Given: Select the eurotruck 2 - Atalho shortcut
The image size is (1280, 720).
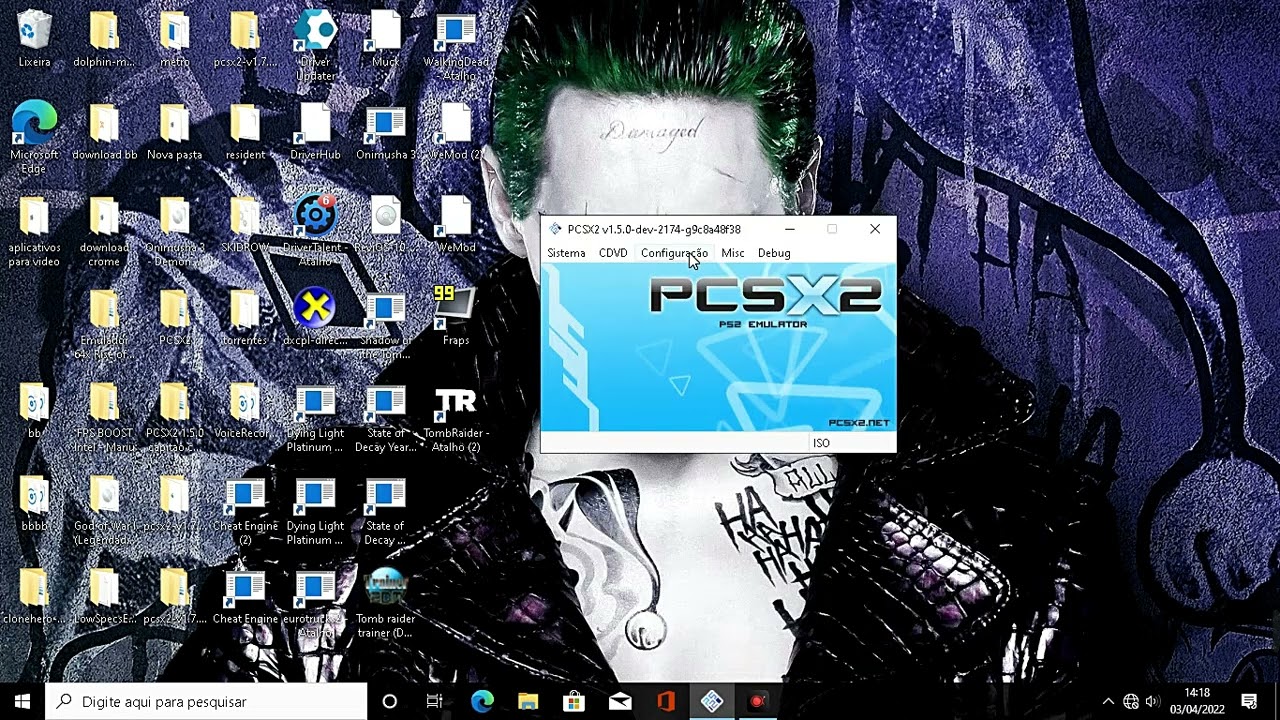Looking at the screenshot, I should (x=315, y=603).
